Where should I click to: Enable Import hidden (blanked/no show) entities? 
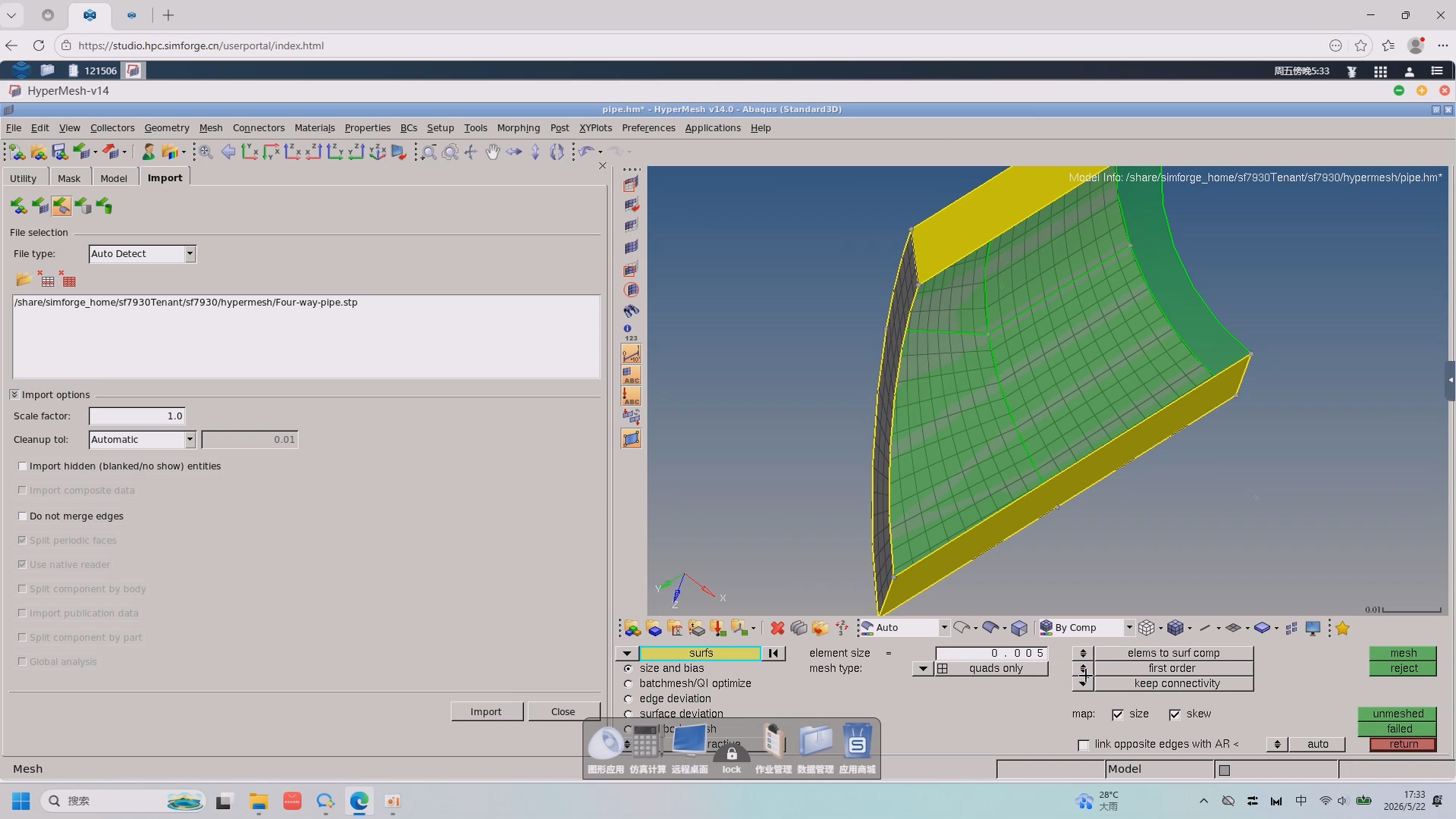22,466
